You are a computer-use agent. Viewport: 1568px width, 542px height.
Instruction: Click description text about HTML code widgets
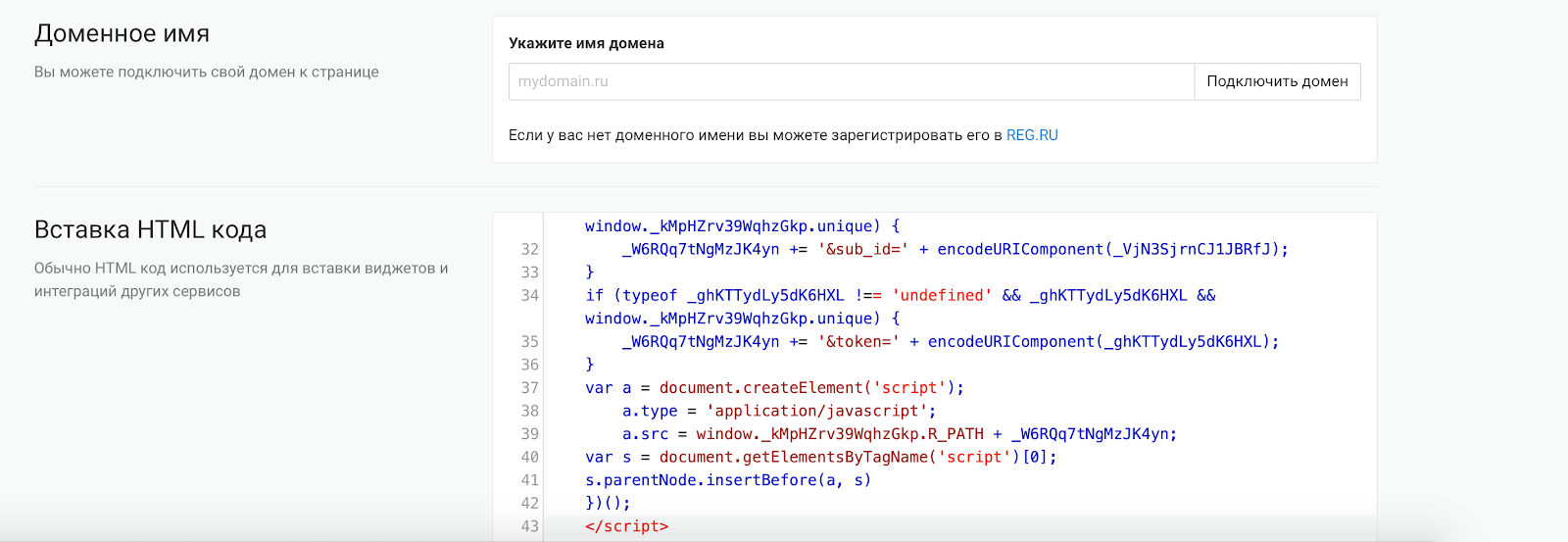[x=241, y=279]
